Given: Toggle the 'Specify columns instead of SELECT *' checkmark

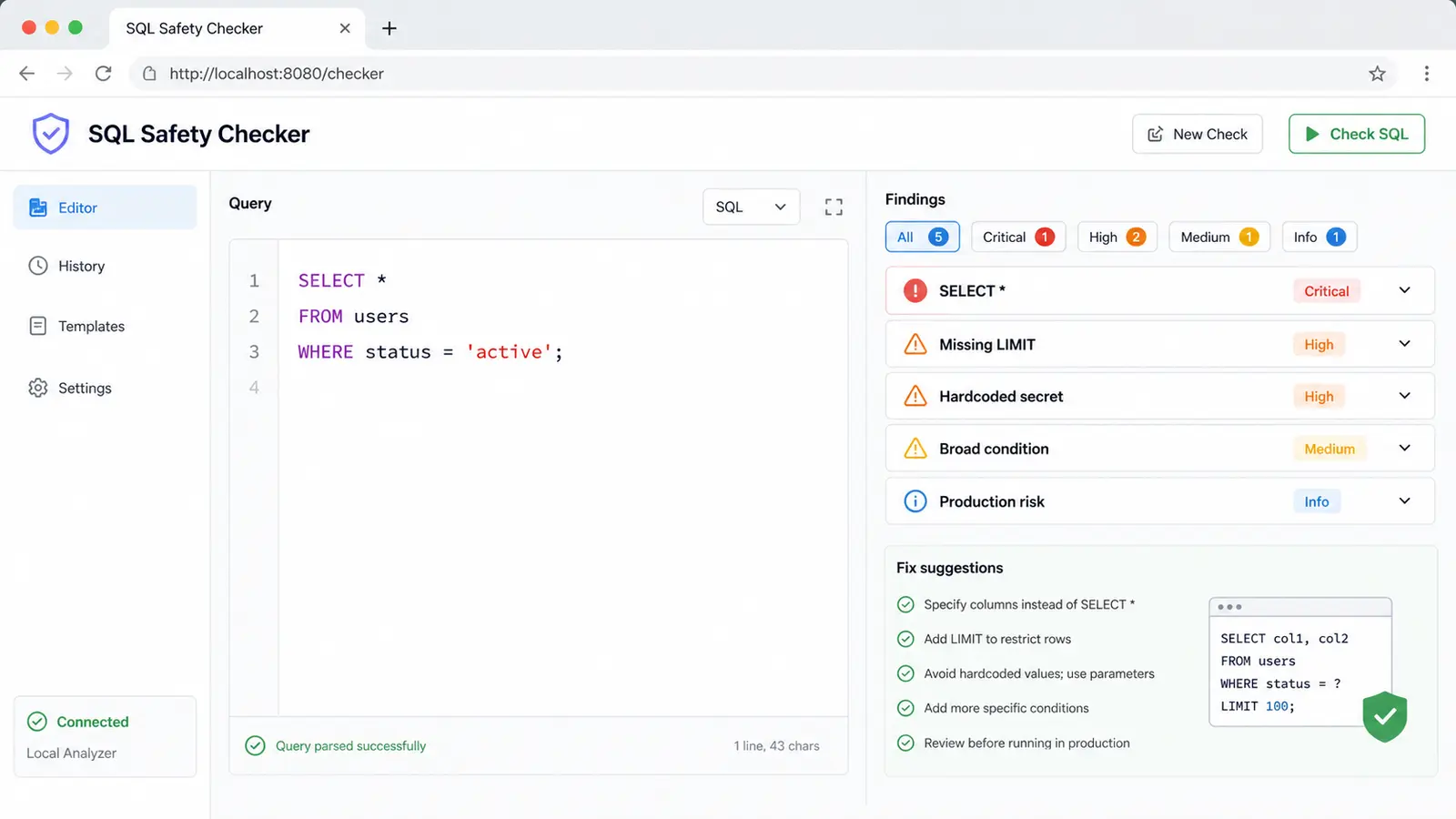Looking at the screenshot, I should 905,604.
